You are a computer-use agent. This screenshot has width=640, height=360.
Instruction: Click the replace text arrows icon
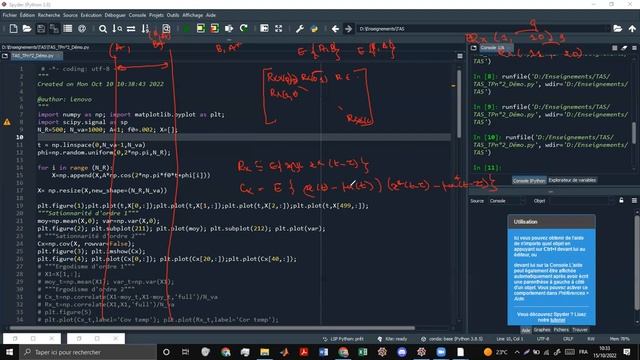131,29
